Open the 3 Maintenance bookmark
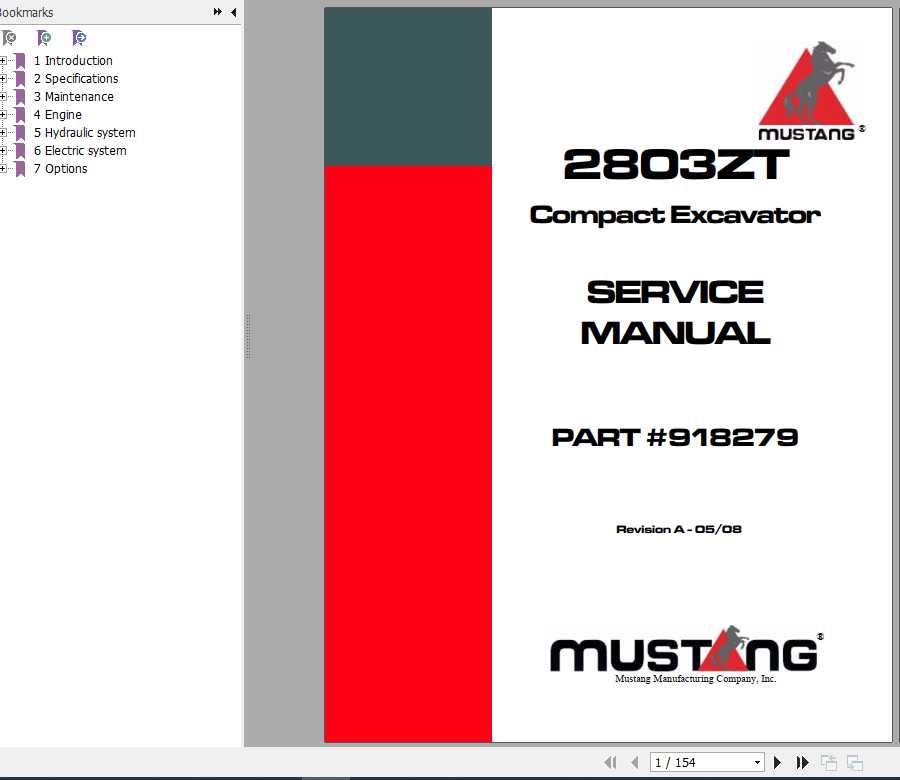Image resolution: width=900 pixels, height=780 pixels. (73, 96)
